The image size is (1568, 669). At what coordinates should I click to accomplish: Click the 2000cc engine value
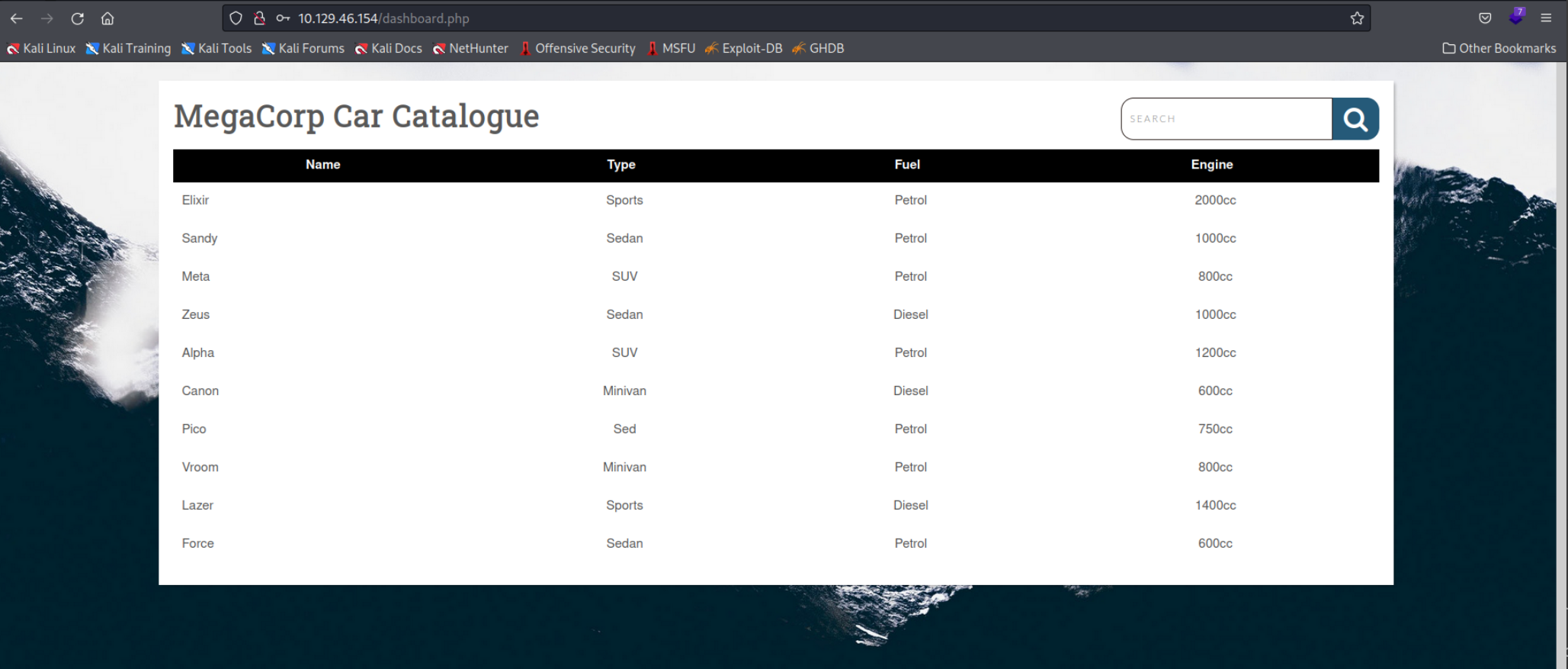pos(1215,200)
